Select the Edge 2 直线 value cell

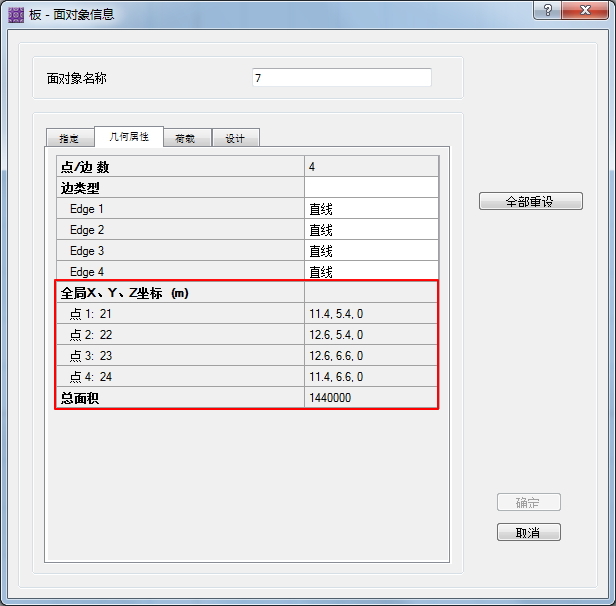pyautogui.click(x=371, y=230)
